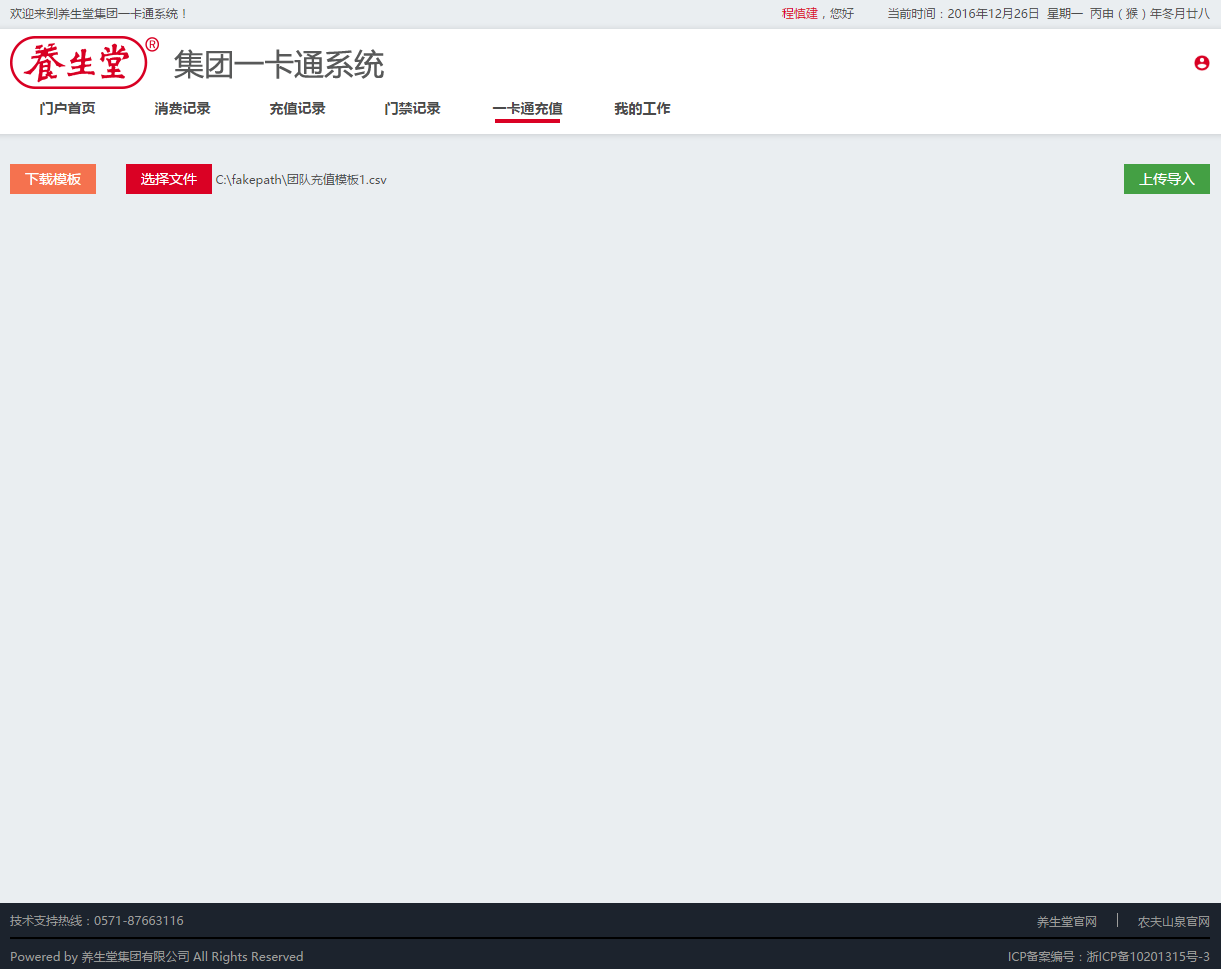
Task: Click the 集团一卡通系统 title text
Action: [x=279, y=65]
